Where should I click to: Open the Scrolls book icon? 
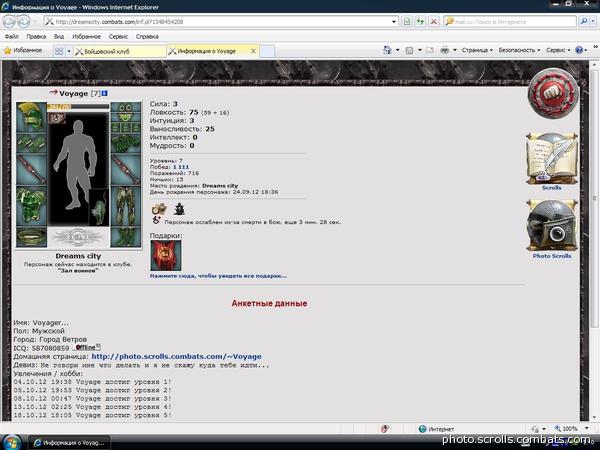tap(551, 159)
